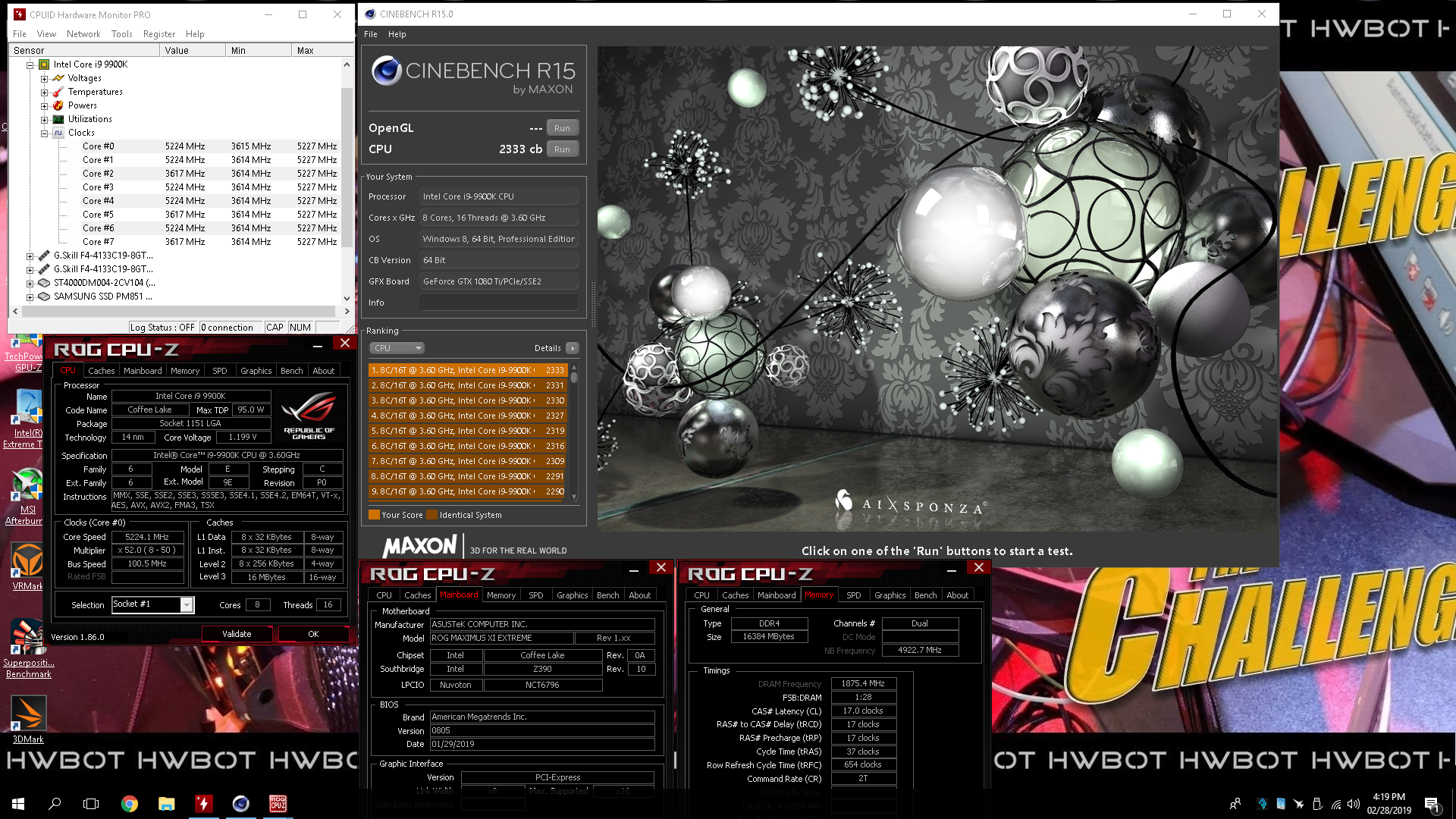Click the empty Info field in Cinebench
This screenshot has width=1456, height=819.
(499, 303)
